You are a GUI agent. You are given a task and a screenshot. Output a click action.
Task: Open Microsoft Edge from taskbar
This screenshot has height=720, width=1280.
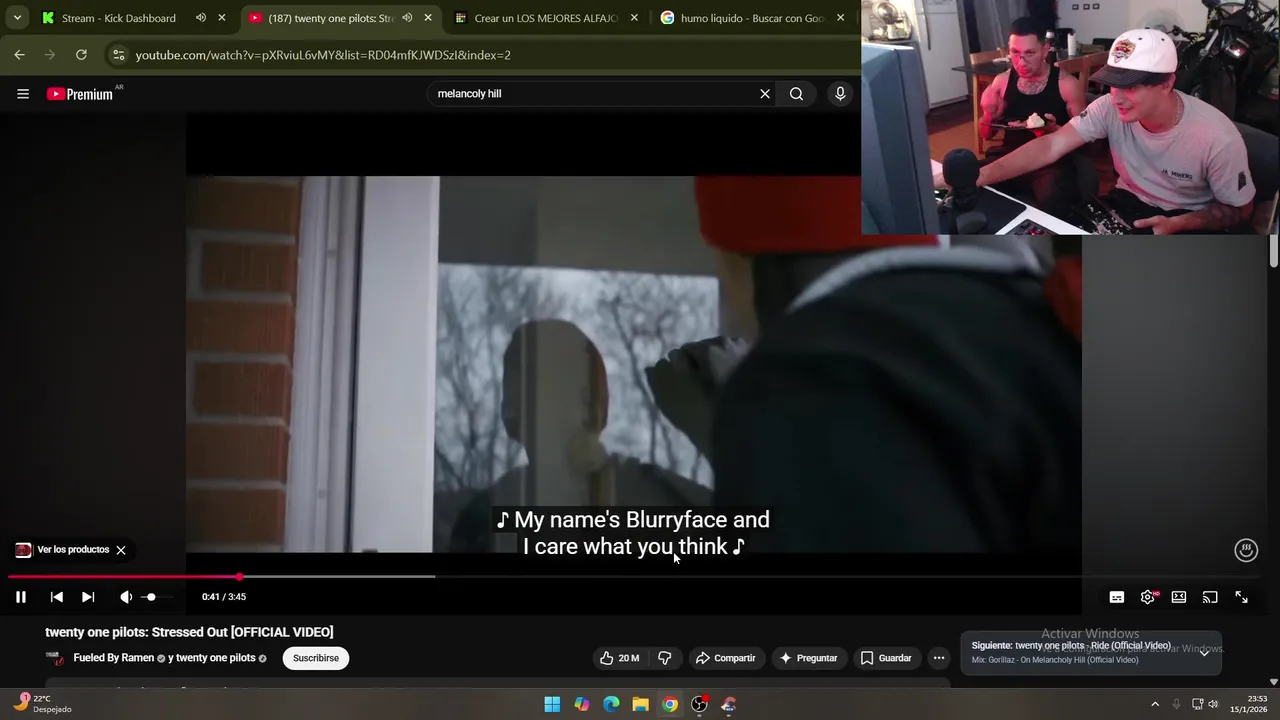tap(611, 705)
